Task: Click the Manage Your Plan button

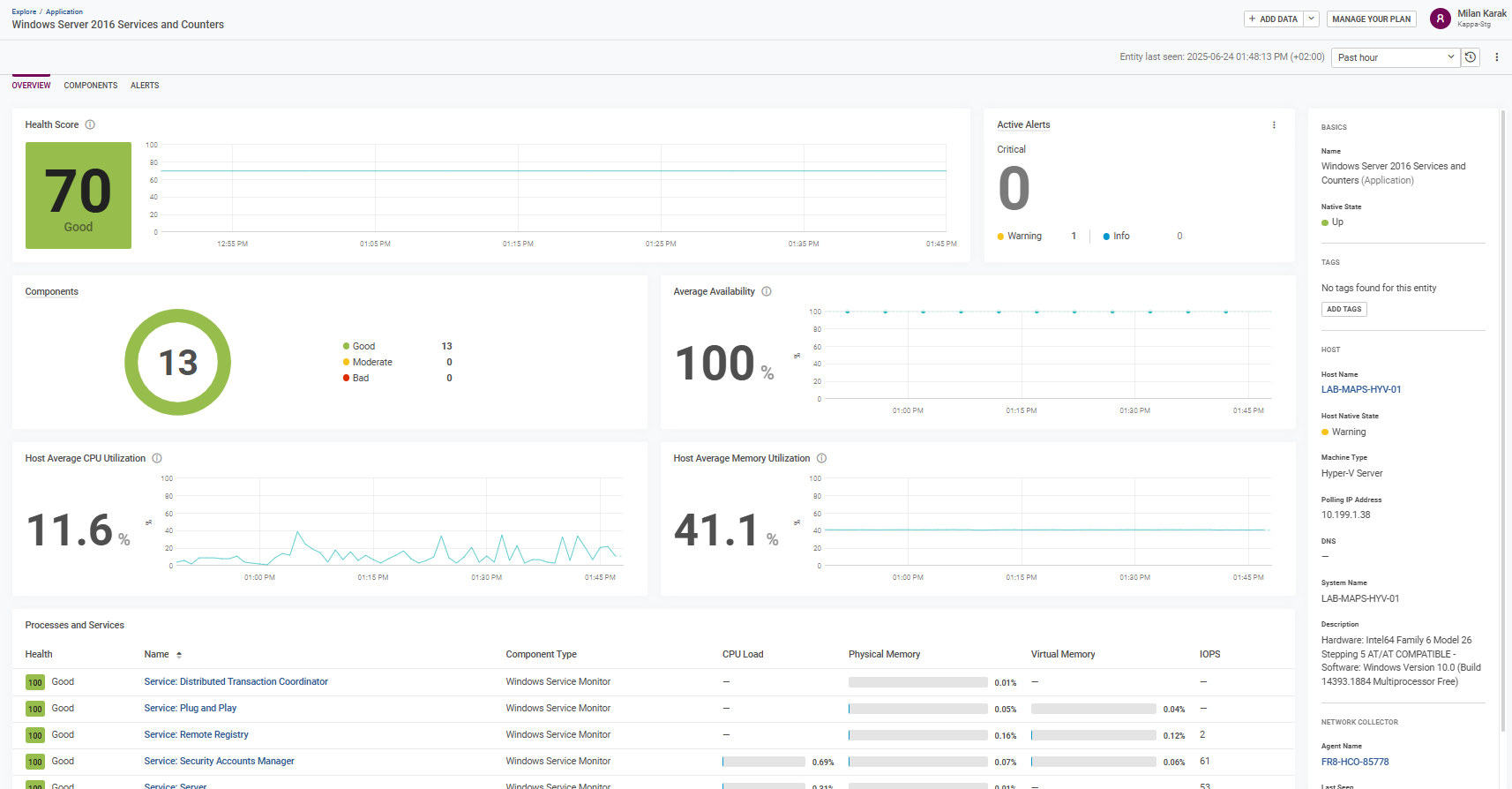Action: click(1371, 19)
